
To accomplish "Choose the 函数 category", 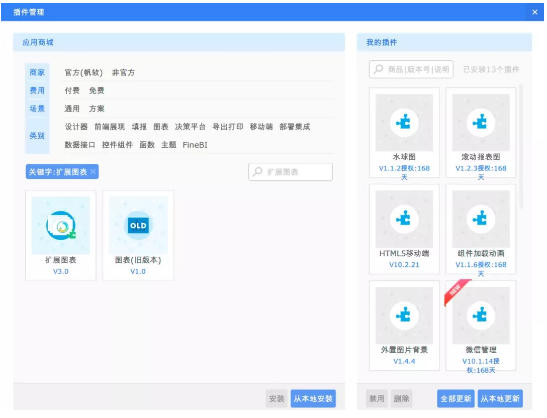I will click(147, 145).
